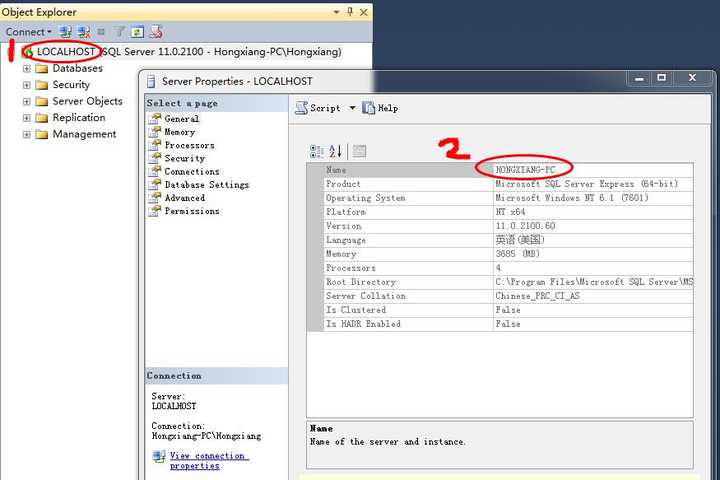
Task: Click the Property Pages icon
Action: point(360,151)
